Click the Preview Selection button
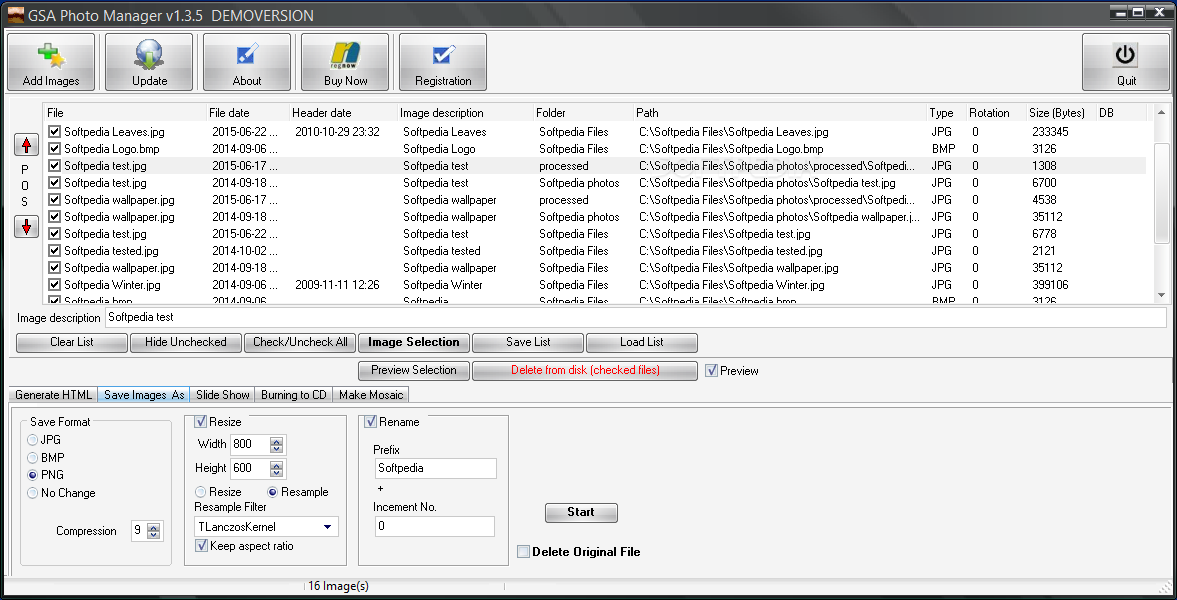 click(414, 370)
